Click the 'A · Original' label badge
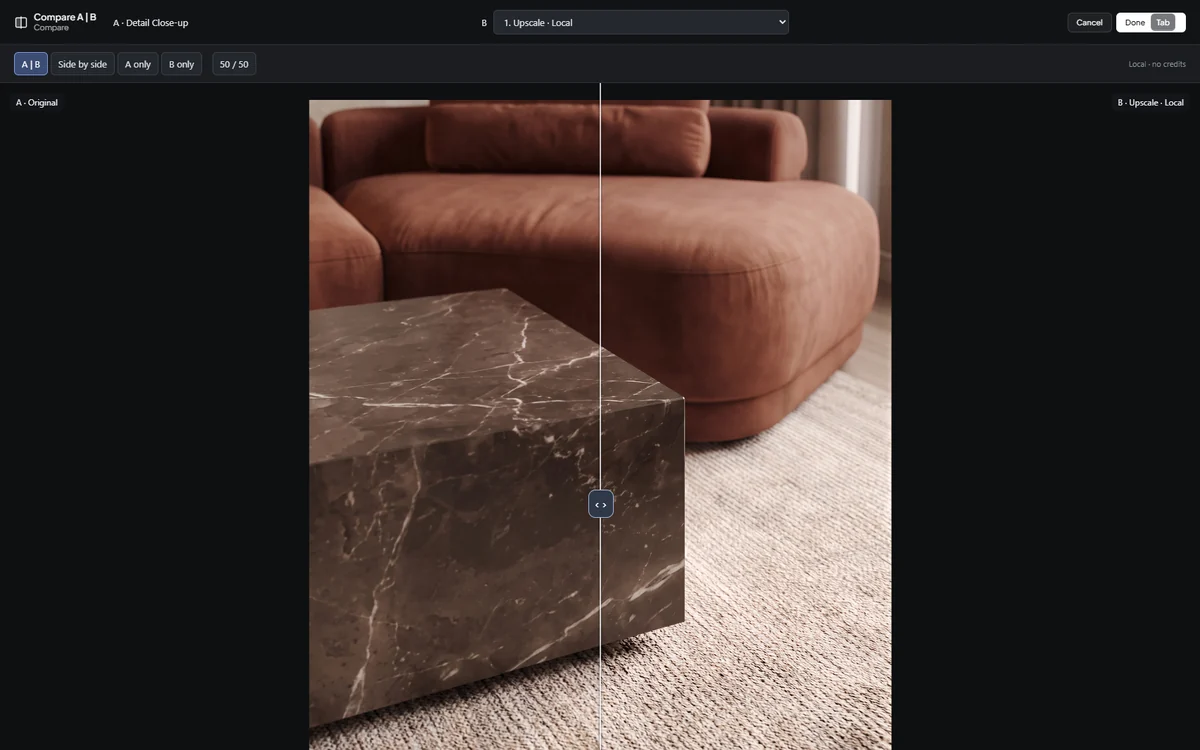The image size is (1200, 750). coord(37,102)
